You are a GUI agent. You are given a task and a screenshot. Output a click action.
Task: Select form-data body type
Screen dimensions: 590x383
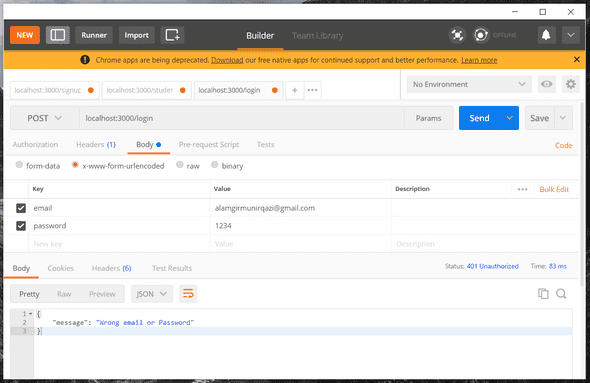click(x=19, y=165)
